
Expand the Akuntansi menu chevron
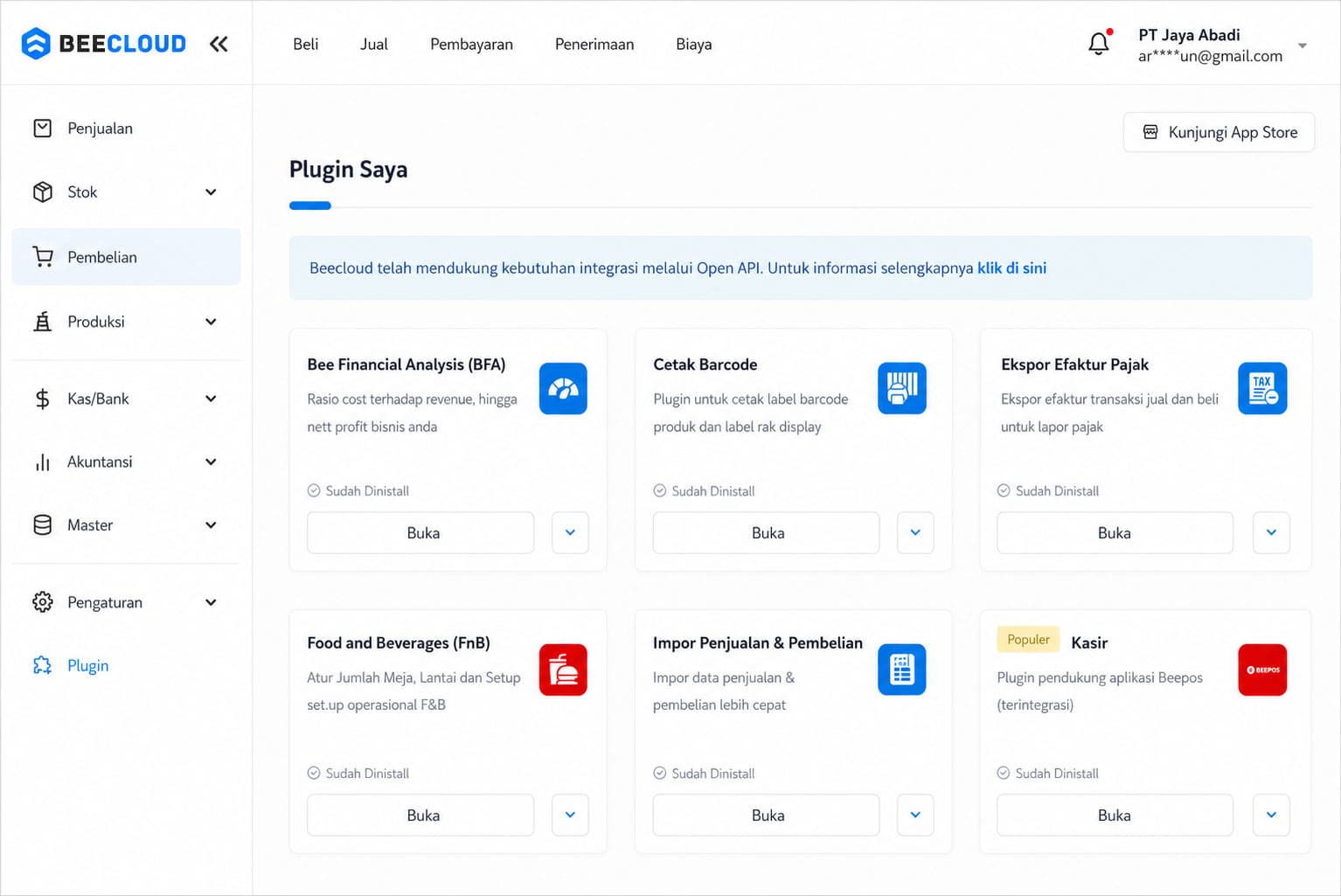(211, 462)
